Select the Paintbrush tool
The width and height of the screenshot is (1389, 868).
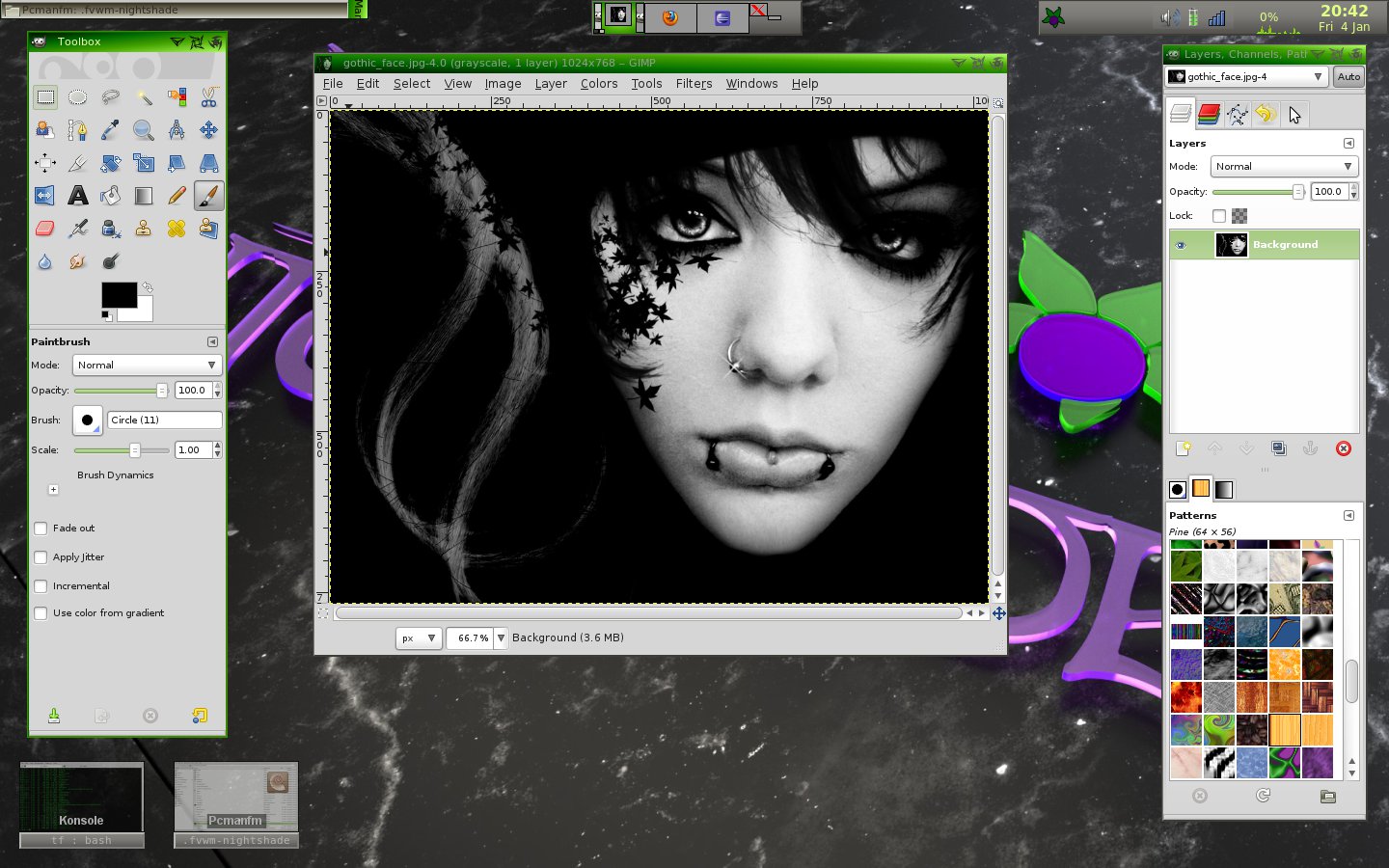209,196
